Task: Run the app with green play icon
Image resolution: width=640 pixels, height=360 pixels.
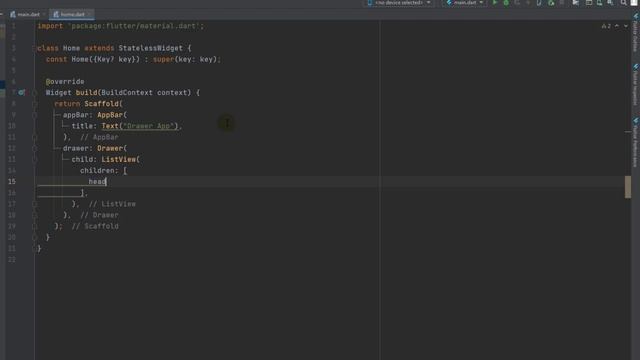Action: coord(495,3)
